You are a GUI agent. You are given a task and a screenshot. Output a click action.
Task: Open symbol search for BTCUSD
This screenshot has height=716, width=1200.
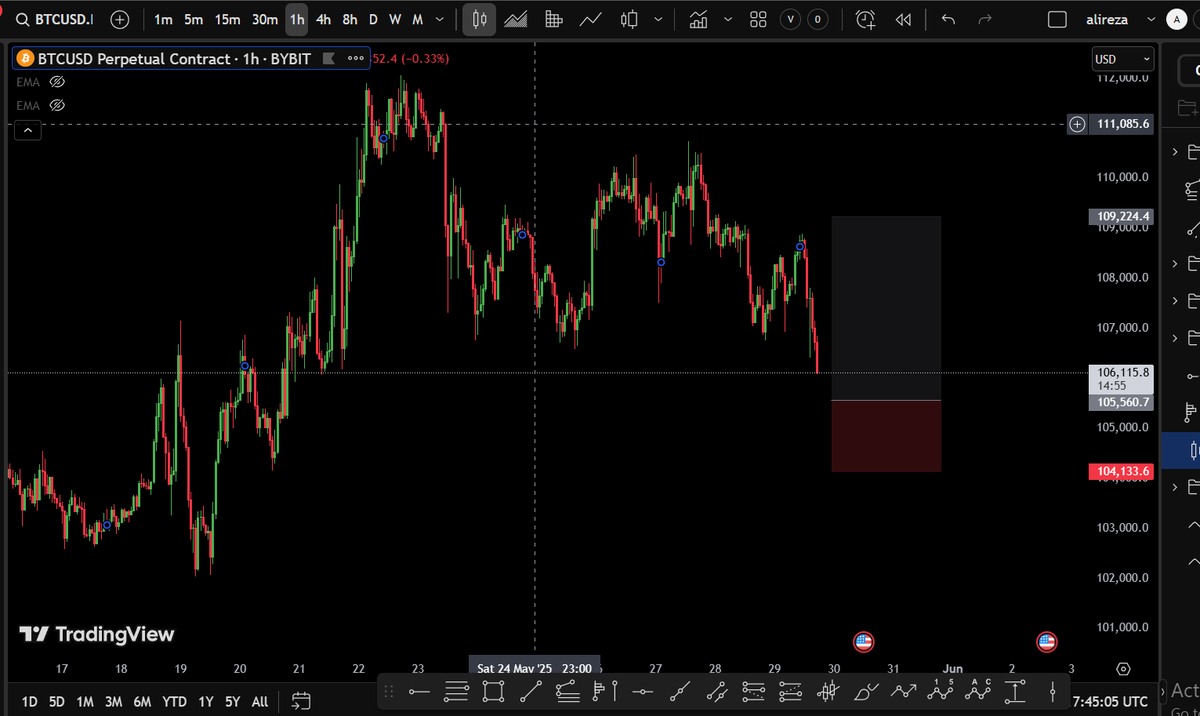coord(52,20)
